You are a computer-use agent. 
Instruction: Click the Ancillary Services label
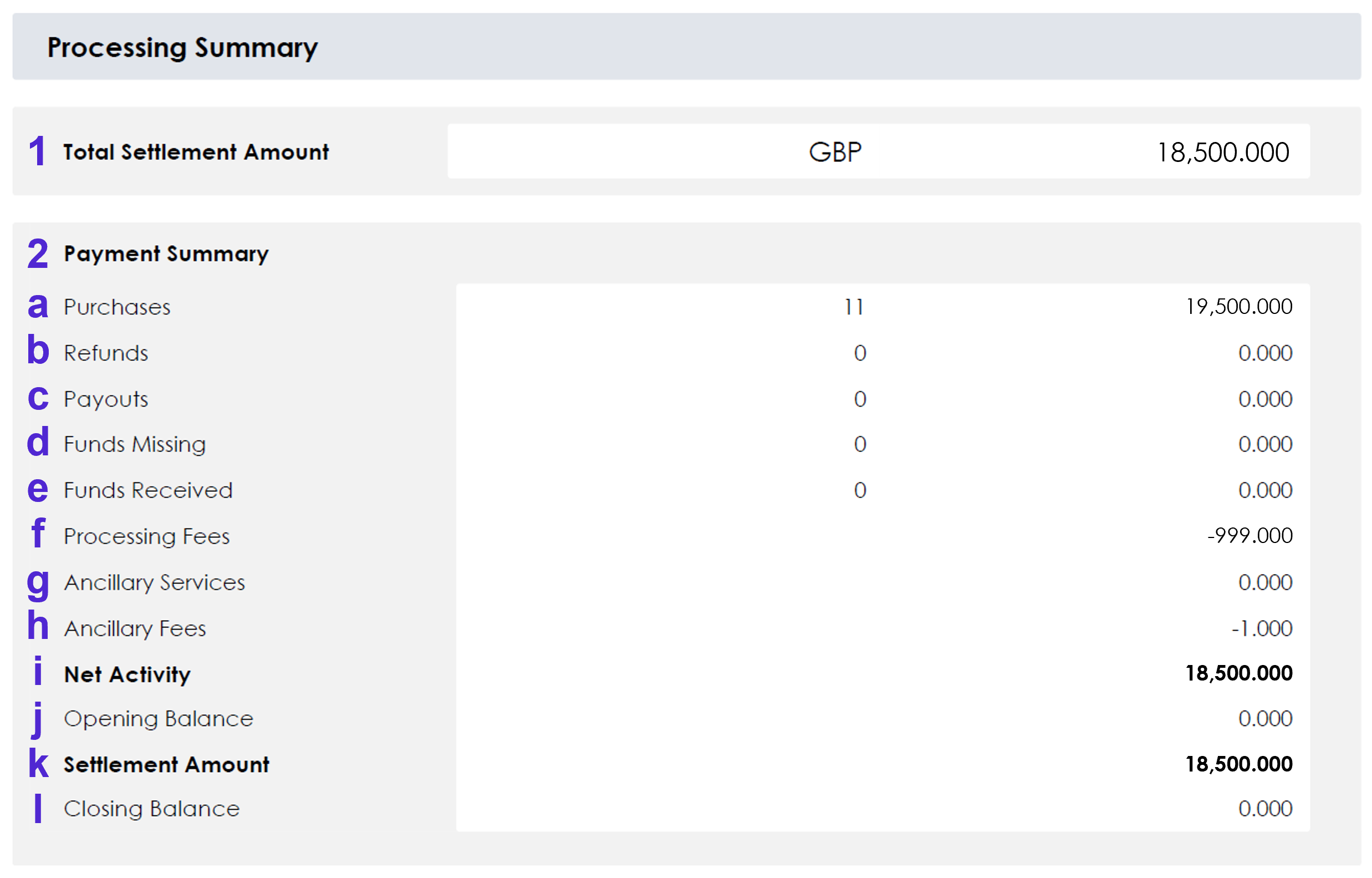155,583
